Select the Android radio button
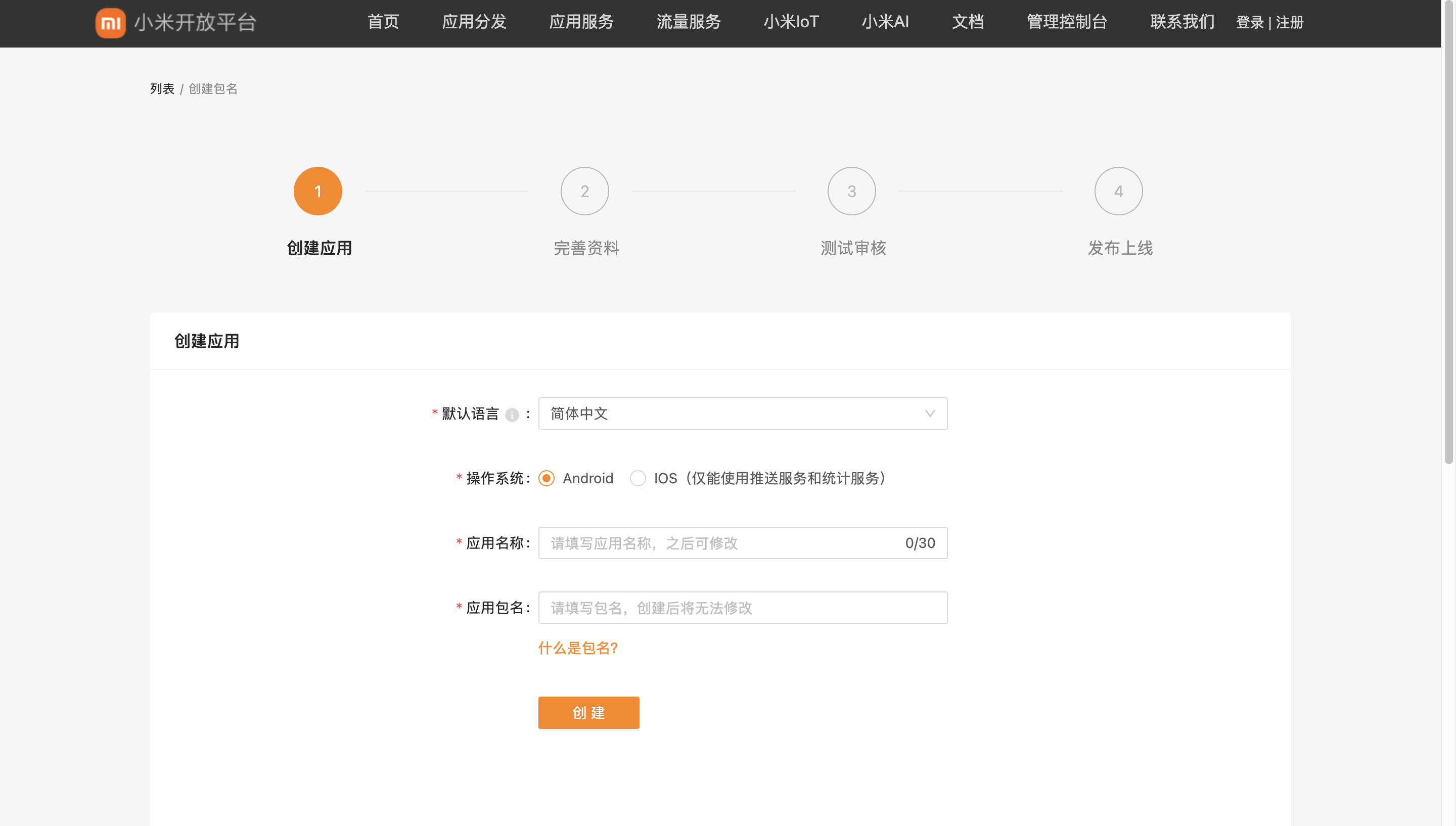This screenshot has width=1456, height=826. click(x=546, y=478)
